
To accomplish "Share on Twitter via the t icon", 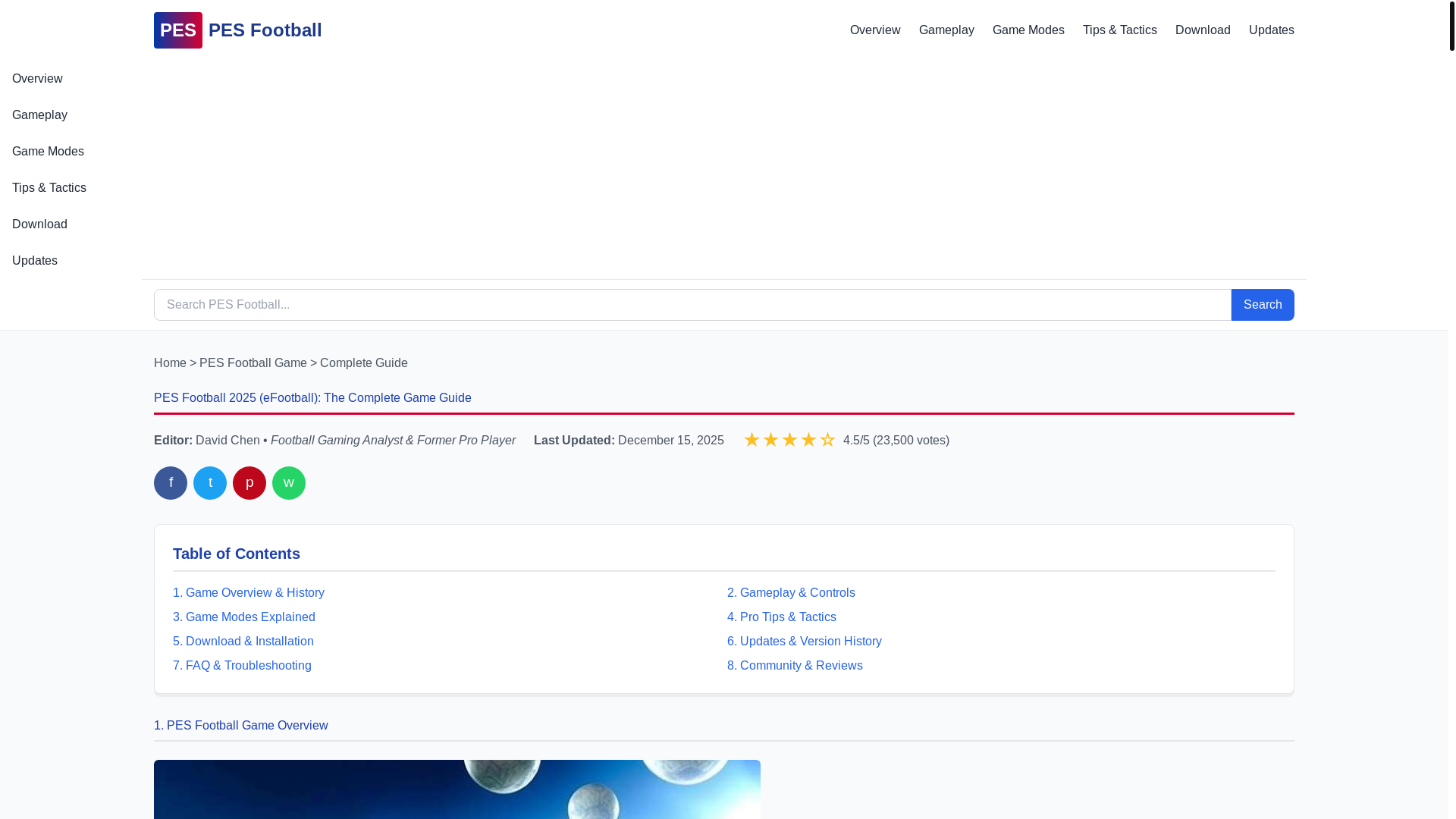I will point(210,483).
